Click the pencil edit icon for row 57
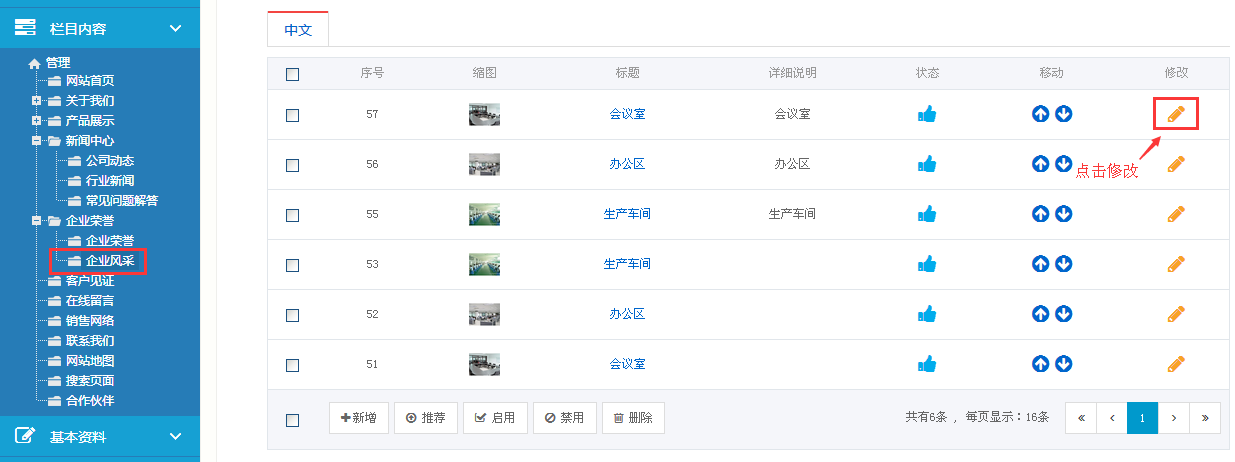This screenshot has width=1235, height=462. point(1176,114)
